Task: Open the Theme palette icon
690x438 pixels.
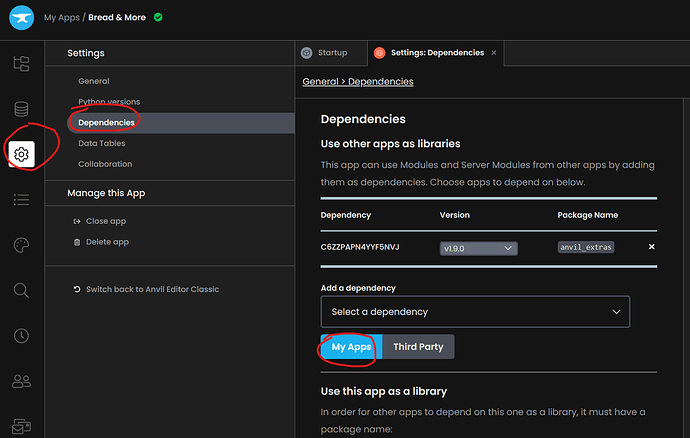Action: pyautogui.click(x=21, y=245)
